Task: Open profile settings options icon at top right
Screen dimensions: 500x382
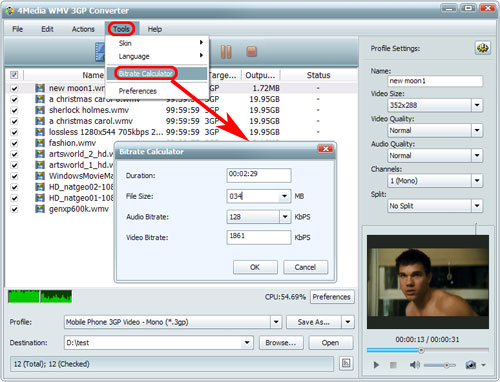Action: pyautogui.click(x=482, y=48)
